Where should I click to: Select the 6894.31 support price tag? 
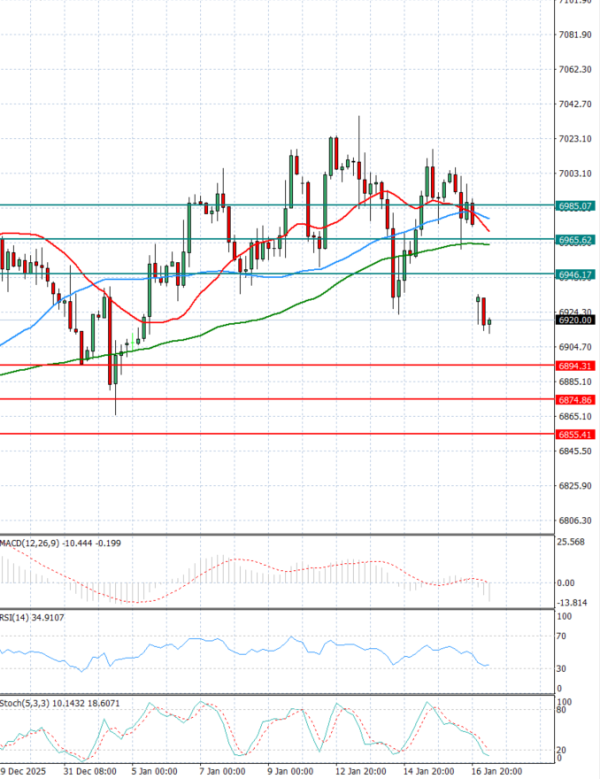coord(577,366)
